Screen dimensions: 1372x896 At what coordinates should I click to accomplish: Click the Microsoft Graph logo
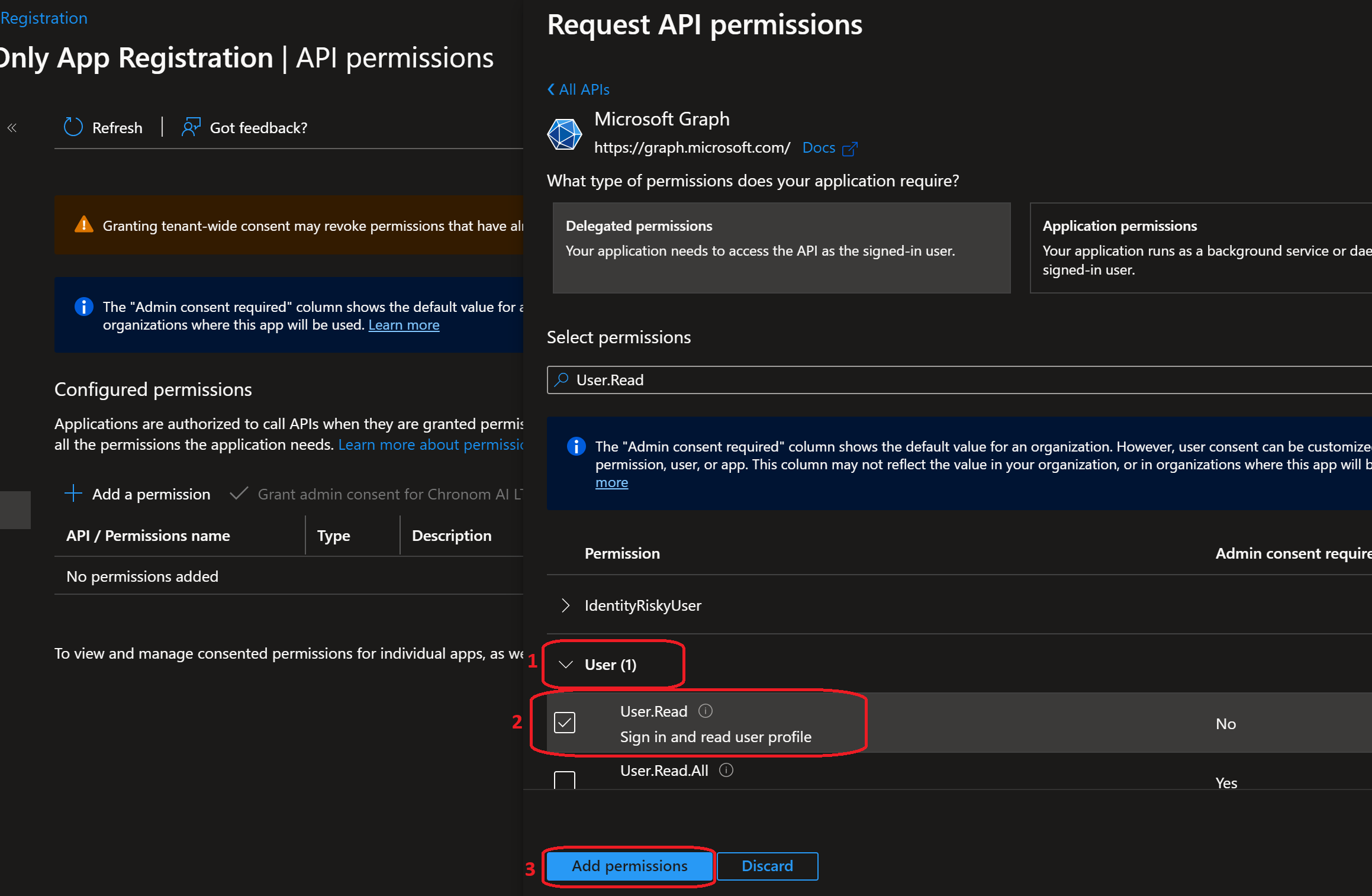coord(564,134)
